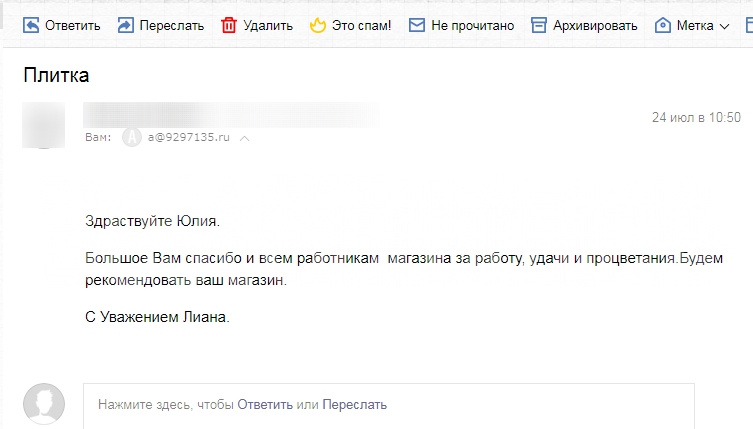753x429 pixels.
Task: Click the partially visible icon after Метка
Action: [749, 25]
